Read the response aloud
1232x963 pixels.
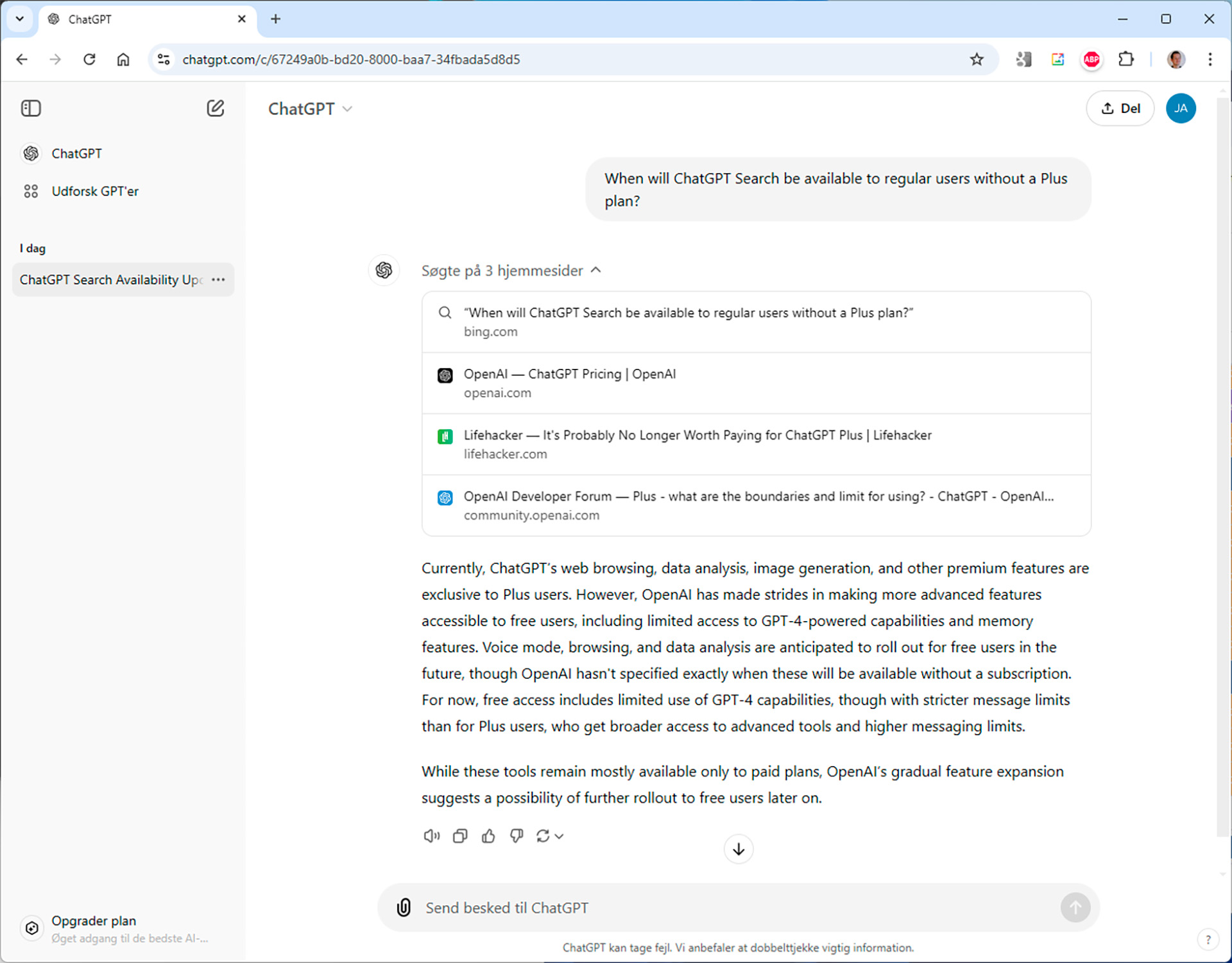click(432, 836)
